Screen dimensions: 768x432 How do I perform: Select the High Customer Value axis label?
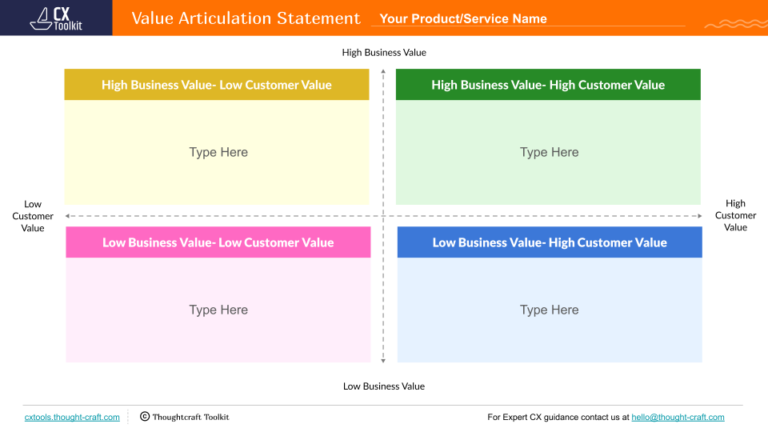(x=735, y=215)
